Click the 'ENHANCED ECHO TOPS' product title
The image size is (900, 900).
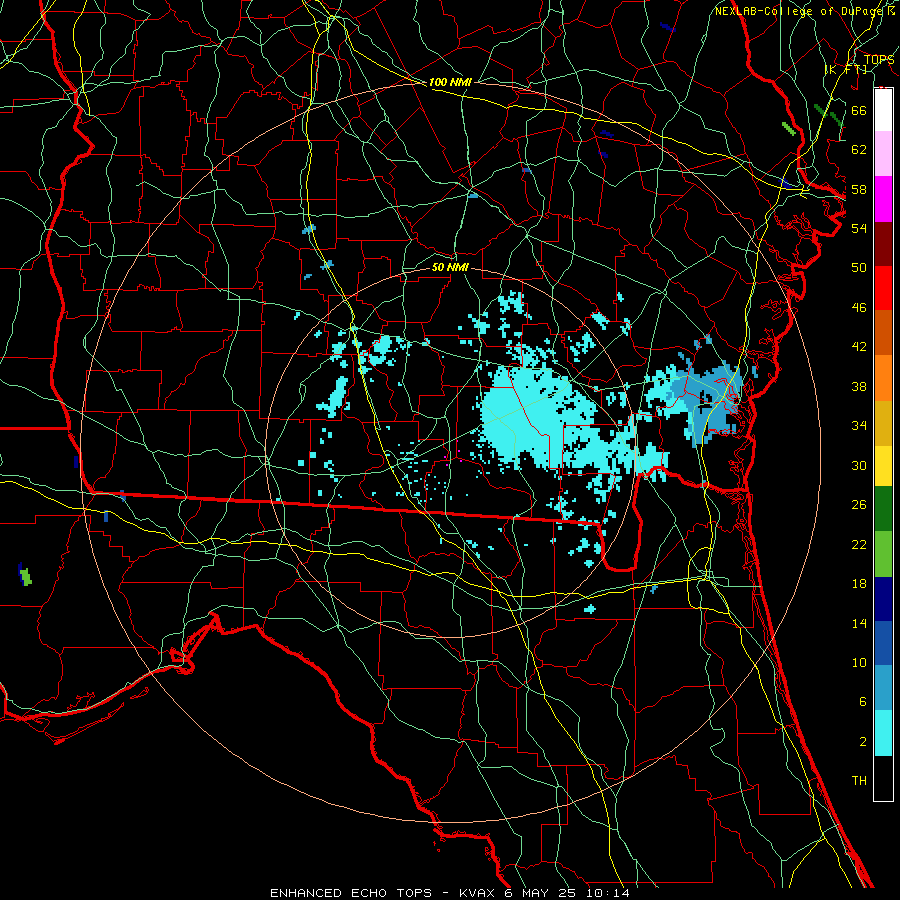pos(351,893)
